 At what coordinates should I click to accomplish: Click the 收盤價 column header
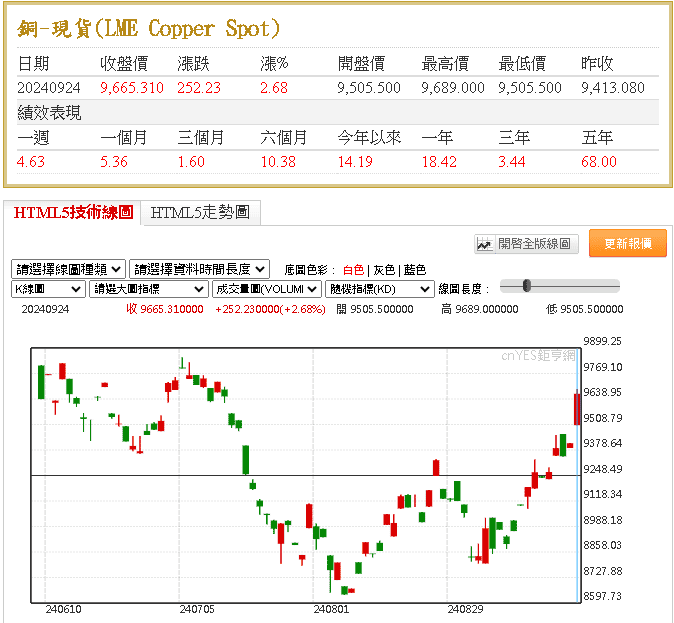(x=124, y=64)
